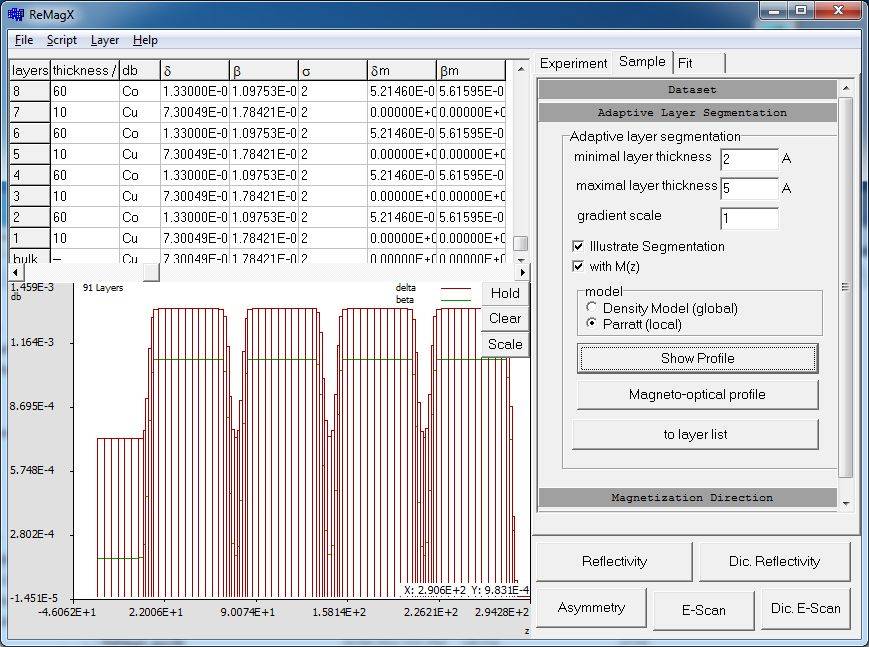Select the Parratt (local) radio option
The height and width of the screenshot is (647, 869).
(x=593, y=323)
